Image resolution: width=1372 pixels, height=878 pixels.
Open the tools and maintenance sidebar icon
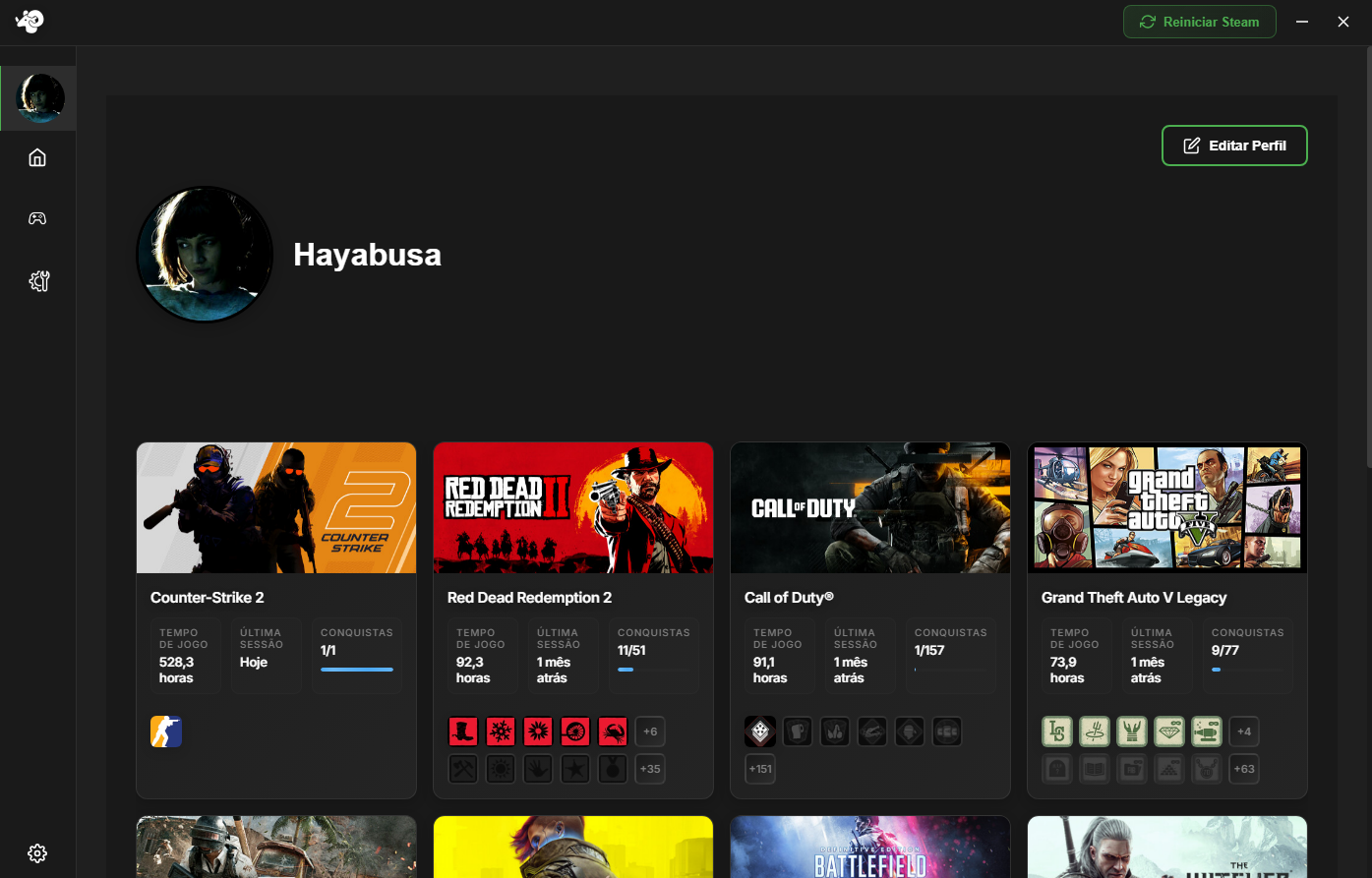[x=37, y=281]
